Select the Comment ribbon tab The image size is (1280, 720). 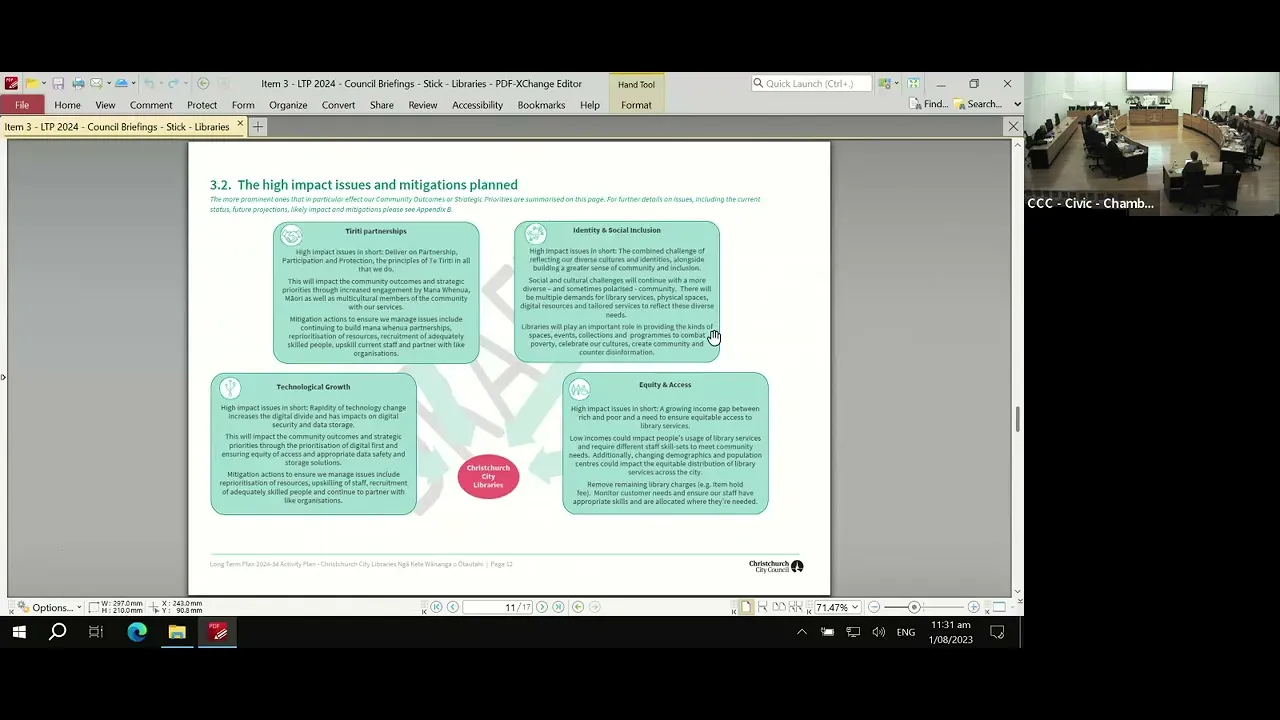pos(151,105)
